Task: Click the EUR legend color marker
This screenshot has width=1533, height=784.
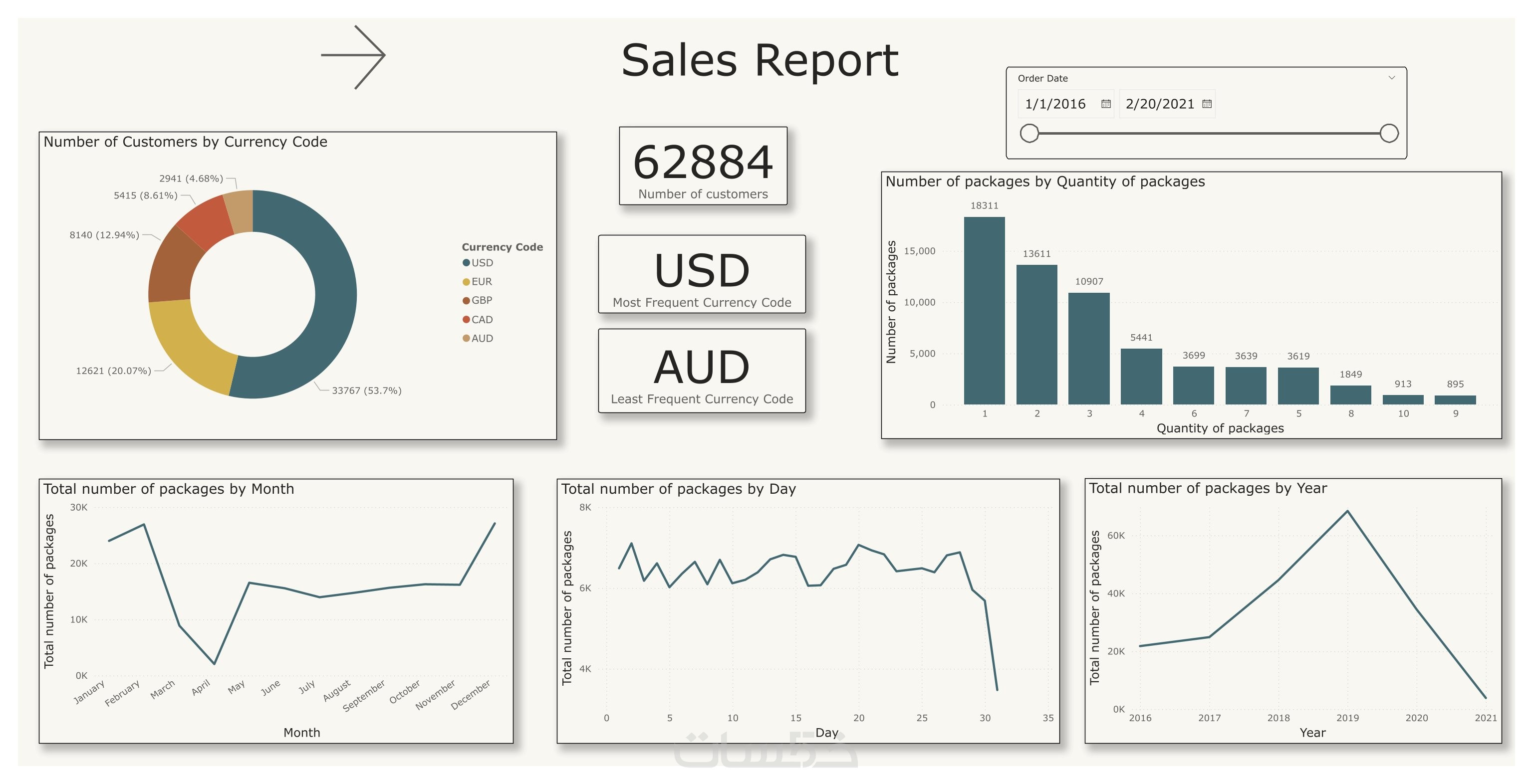Action: click(466, 282)
